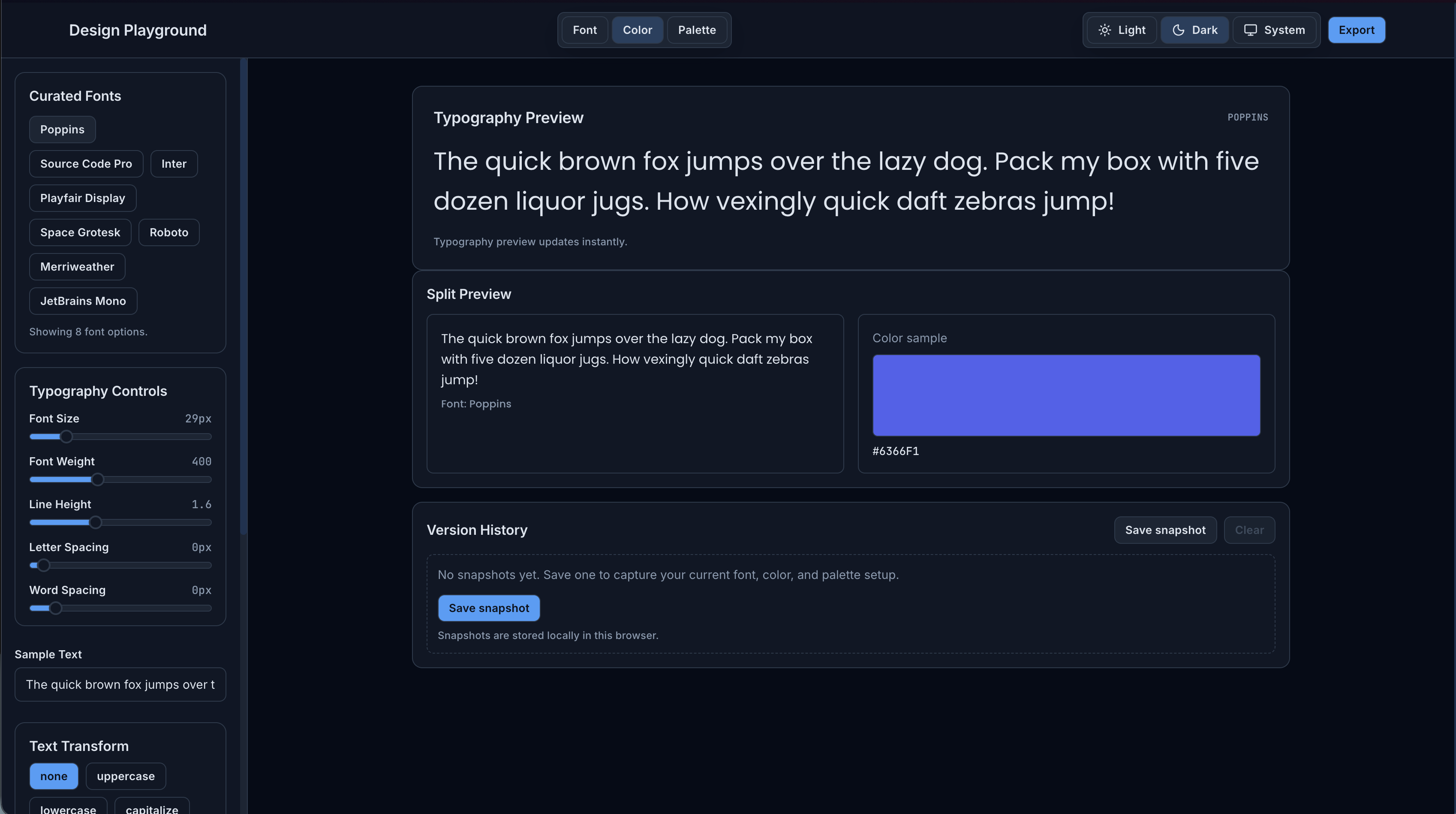This screenshot has height=814, width=1456.
Task: Set text transform to lowercase
Action: (x=68, y=809)
